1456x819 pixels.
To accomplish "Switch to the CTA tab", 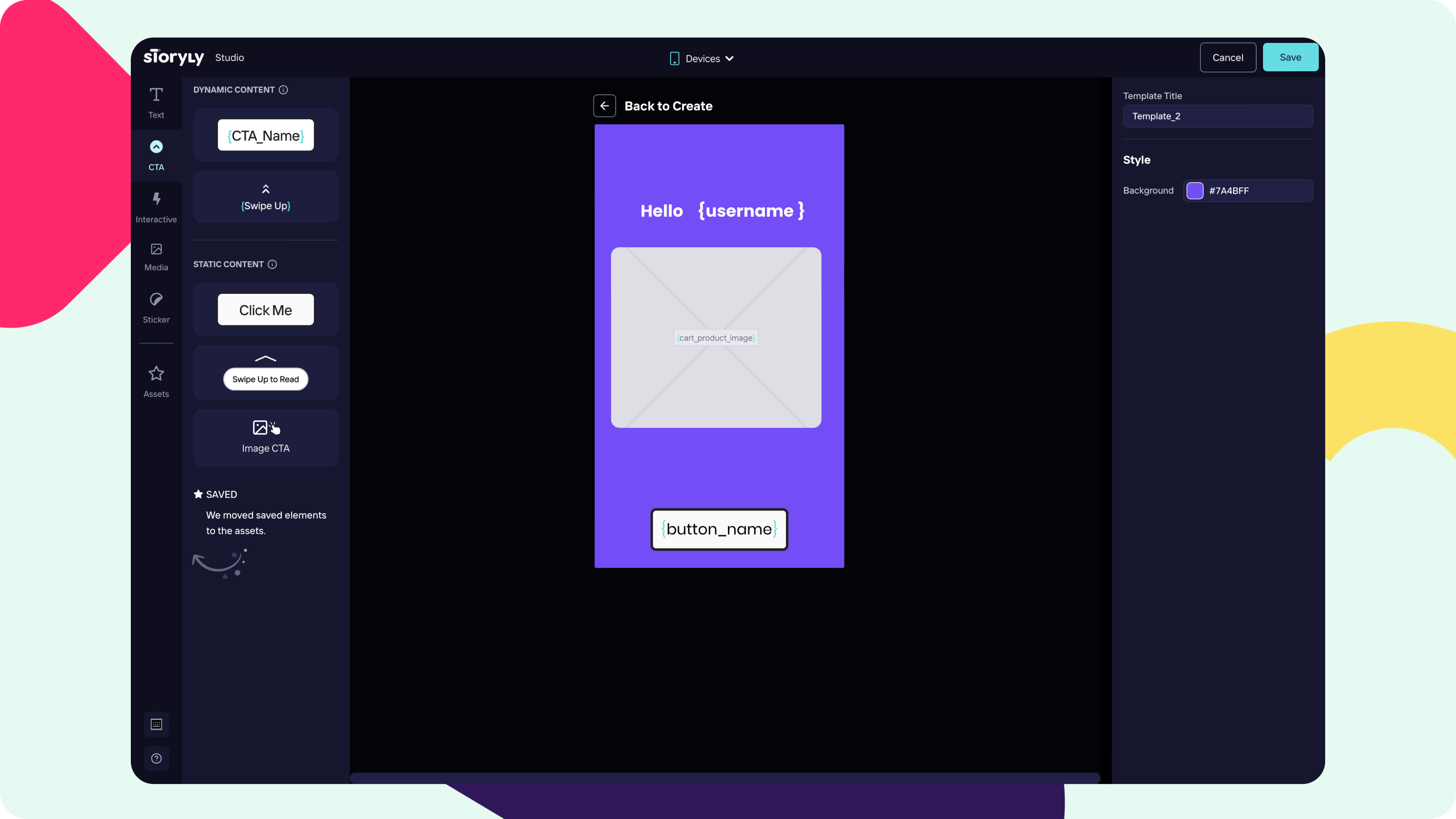I will click(156, 155).
